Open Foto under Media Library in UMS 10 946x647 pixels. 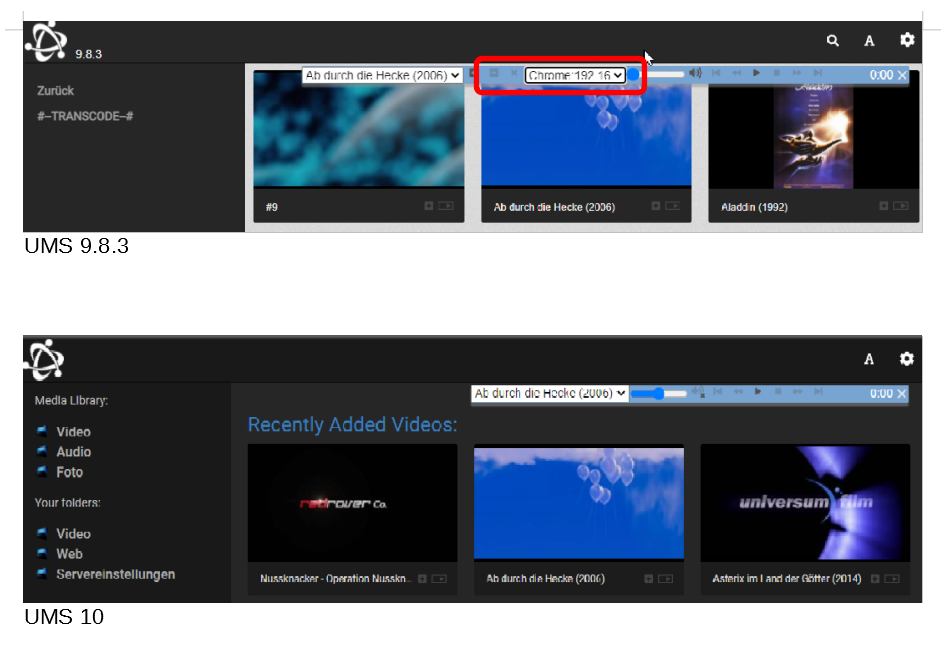coord(69,472)
